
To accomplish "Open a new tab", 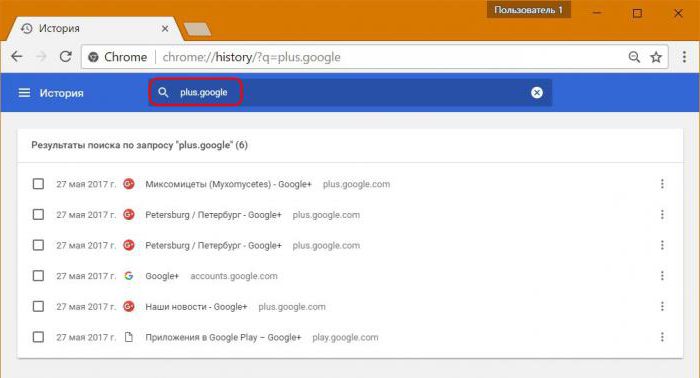I will (x=197, y=29).
